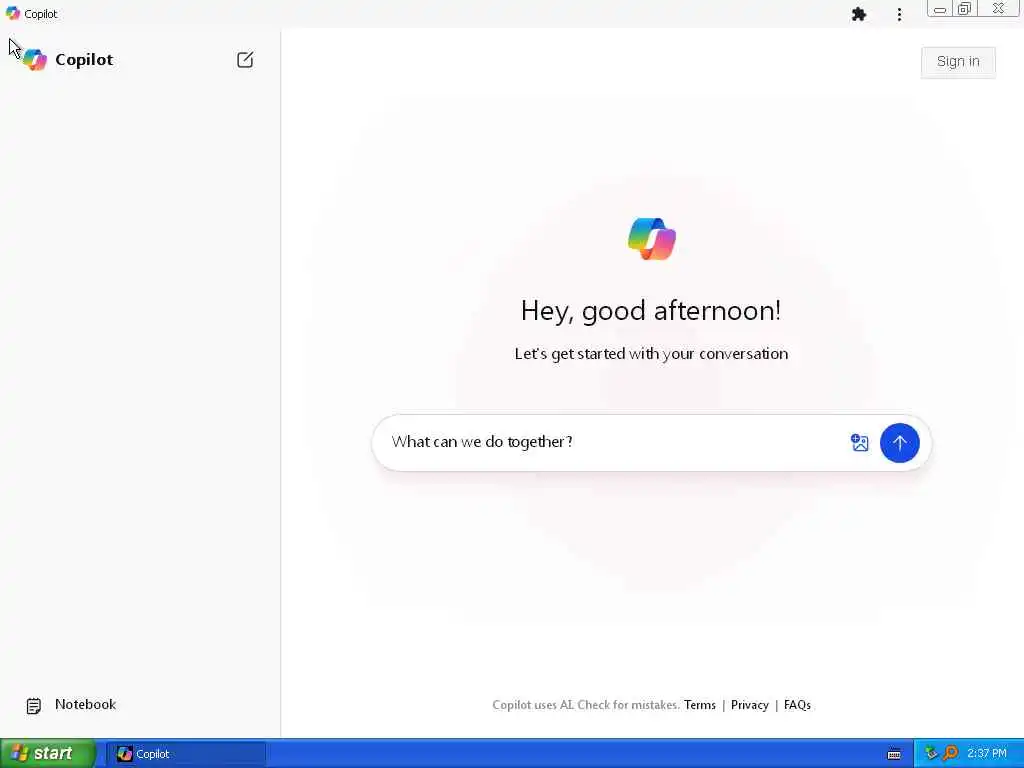
Task: Click the large Copilot logo above greeting
Action: point(652,239)
